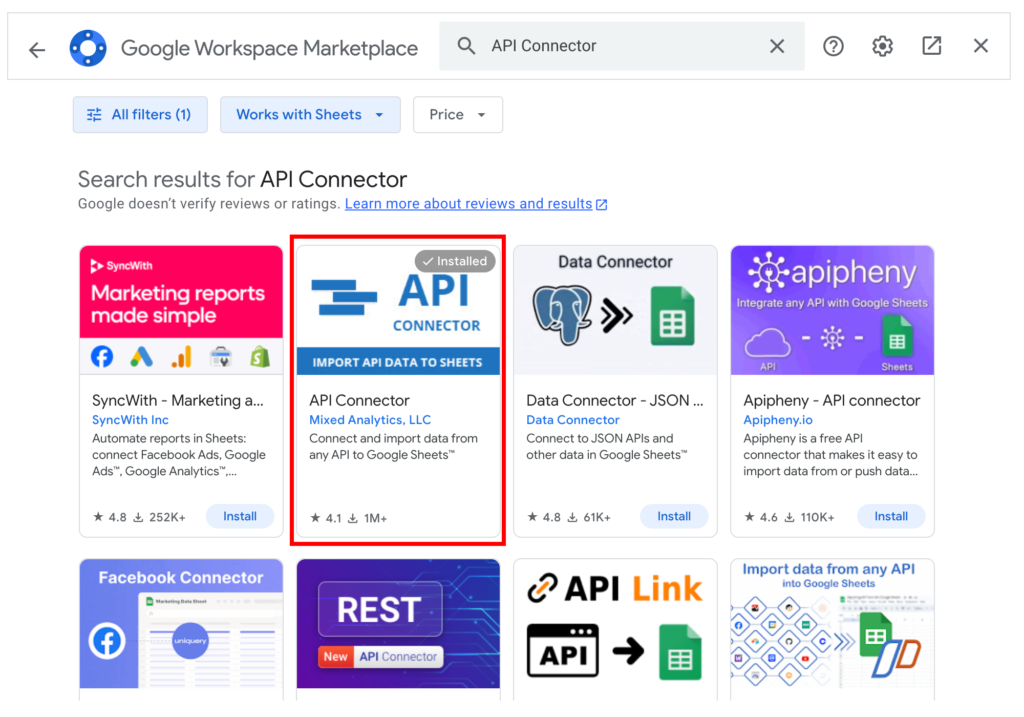The image size is (1024, 717).
Task: Click the 252K+ downloads count
Action: tap(167, 517)
